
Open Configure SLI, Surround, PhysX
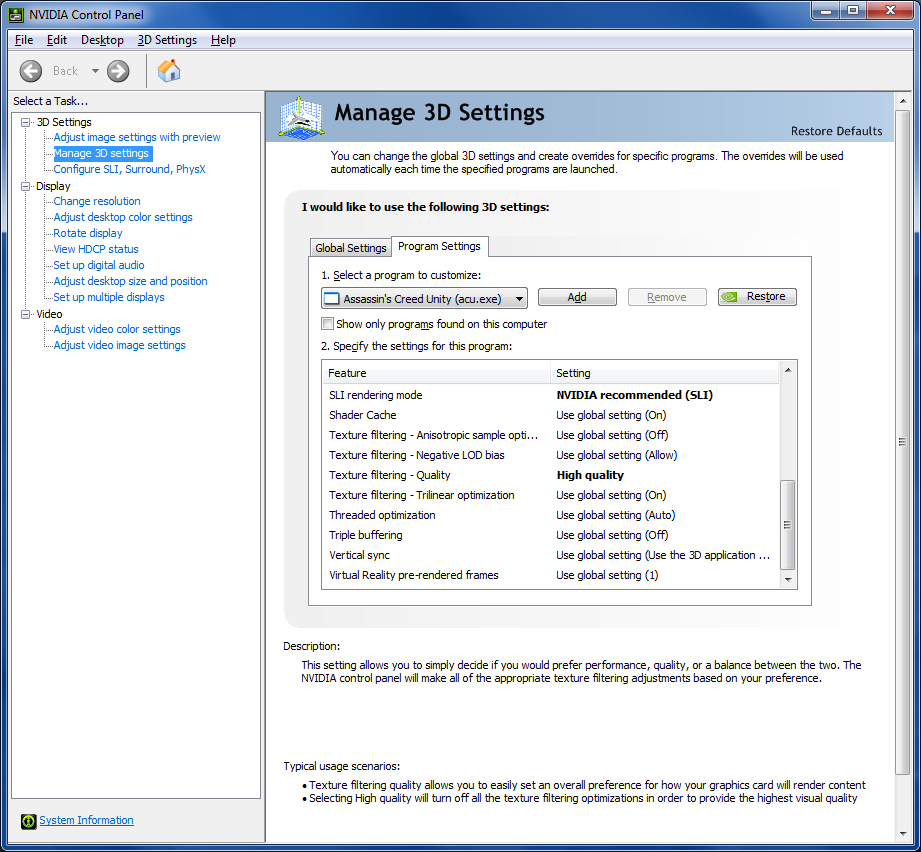129,169
